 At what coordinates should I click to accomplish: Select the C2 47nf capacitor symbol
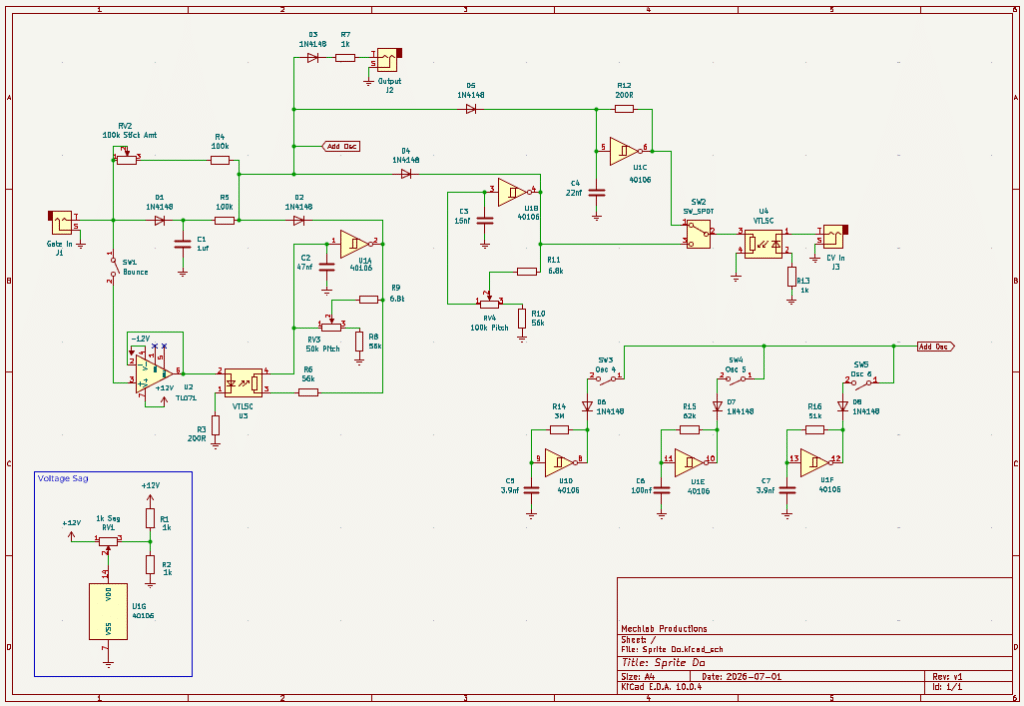point(327,266)
